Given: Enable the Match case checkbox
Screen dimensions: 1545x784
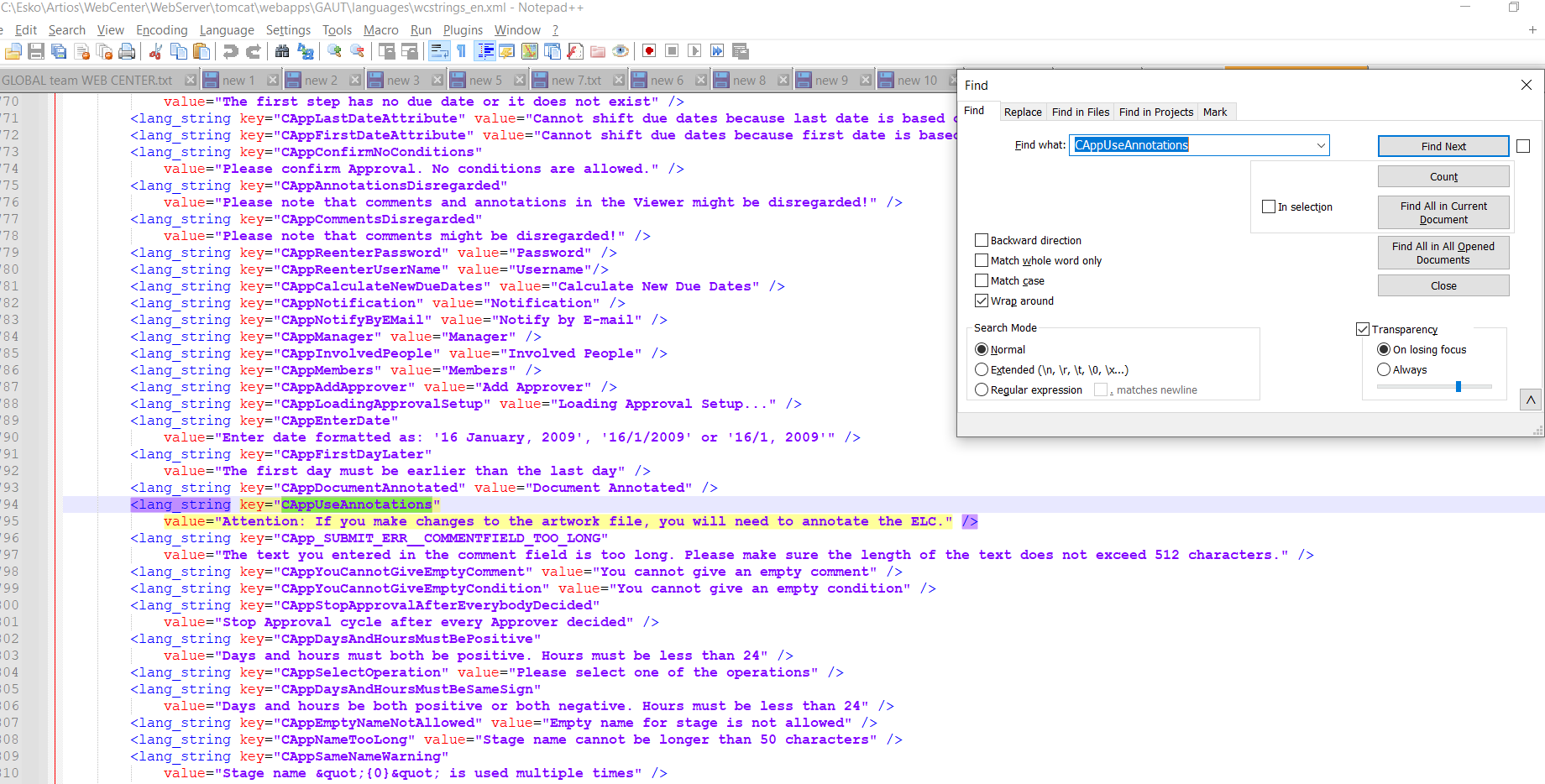Looking at the screenshot, I should [x=981, y=280].
